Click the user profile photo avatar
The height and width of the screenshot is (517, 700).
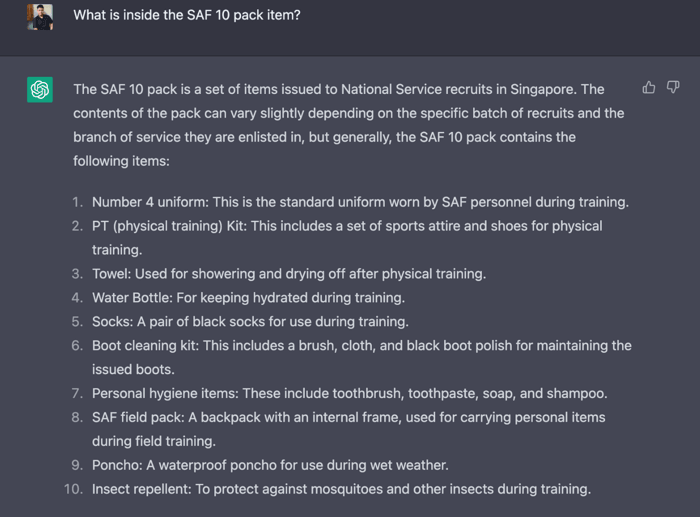point(40,16)
